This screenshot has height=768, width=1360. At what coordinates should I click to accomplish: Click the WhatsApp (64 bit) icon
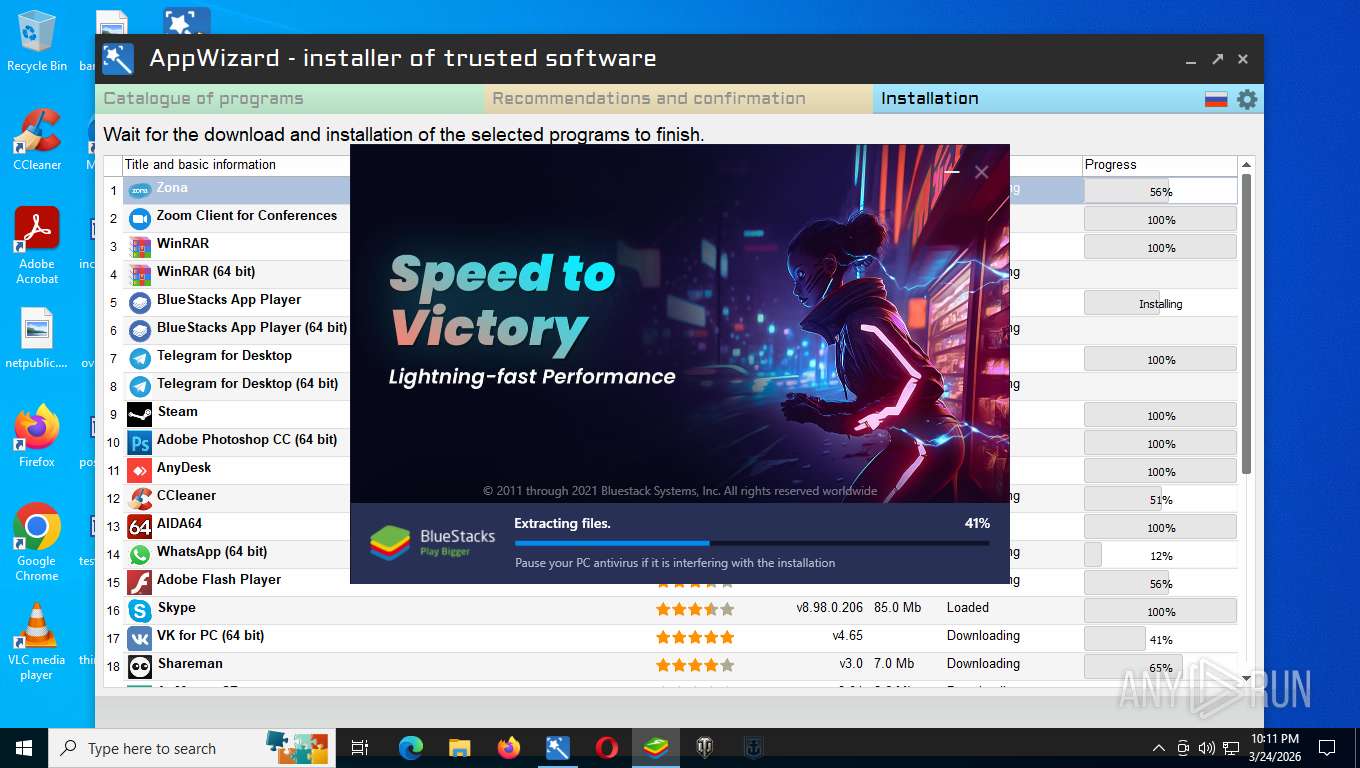click(140, 554)
